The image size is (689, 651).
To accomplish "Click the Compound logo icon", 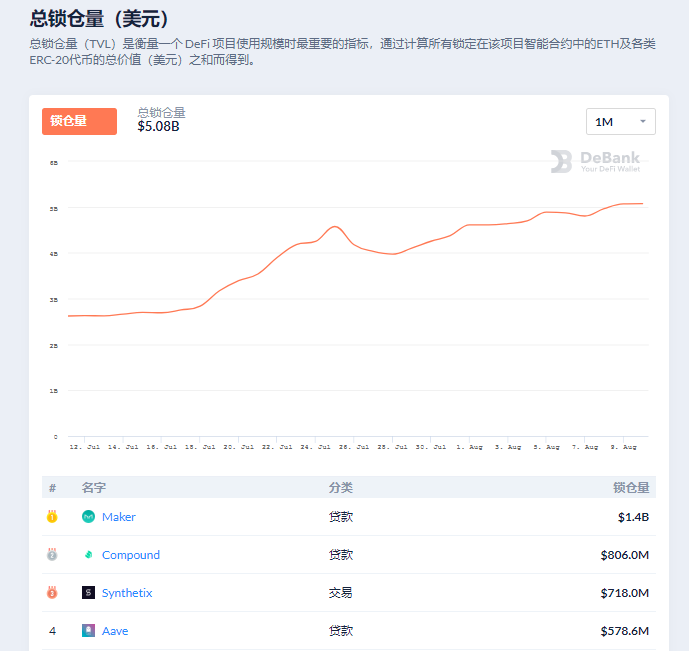I will [88, 555].
